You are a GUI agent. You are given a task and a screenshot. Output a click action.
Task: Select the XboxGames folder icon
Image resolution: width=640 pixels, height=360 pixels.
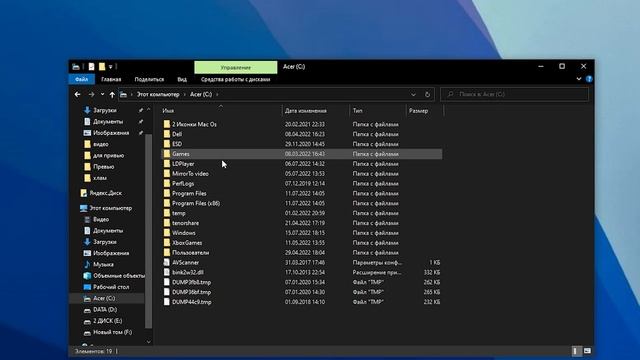pyautogui.click(x=167, y=242)
